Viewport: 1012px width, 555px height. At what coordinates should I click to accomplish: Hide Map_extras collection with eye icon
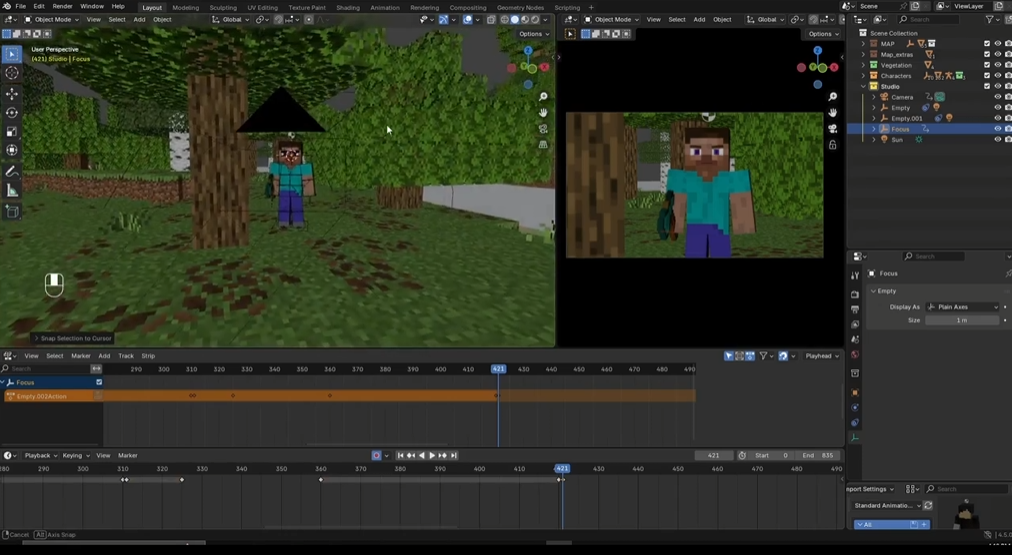997,54
